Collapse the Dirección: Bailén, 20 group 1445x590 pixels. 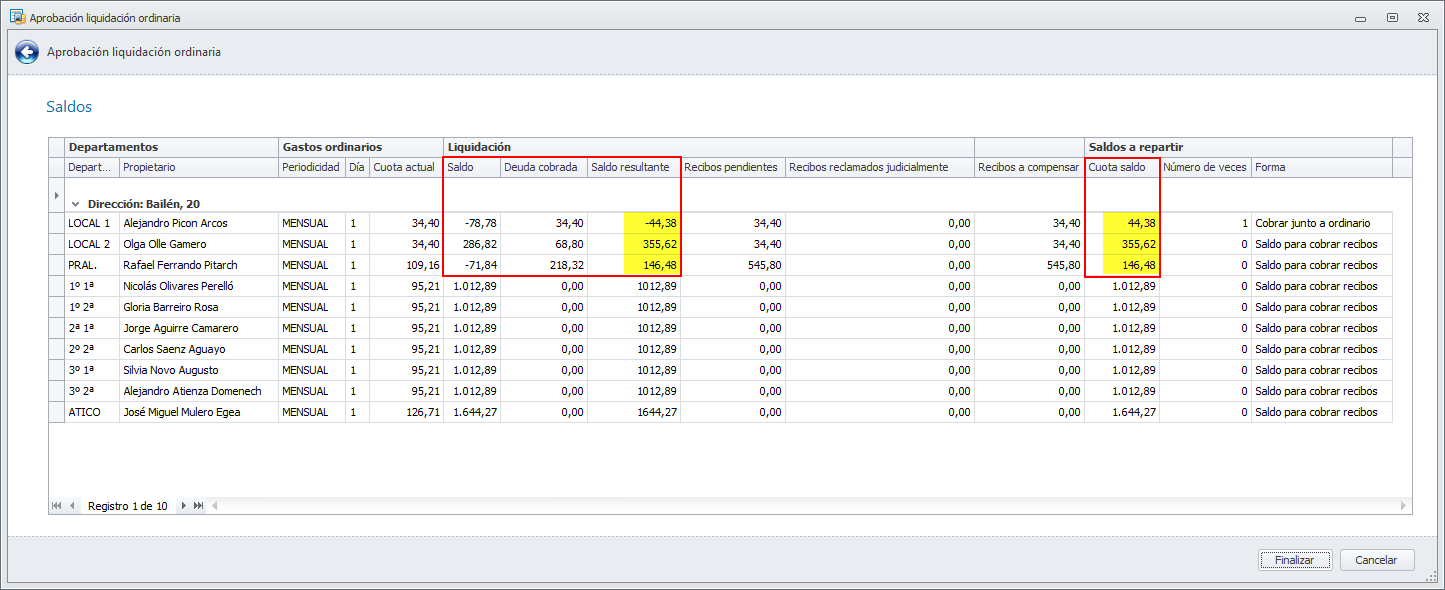click(75, 203)
